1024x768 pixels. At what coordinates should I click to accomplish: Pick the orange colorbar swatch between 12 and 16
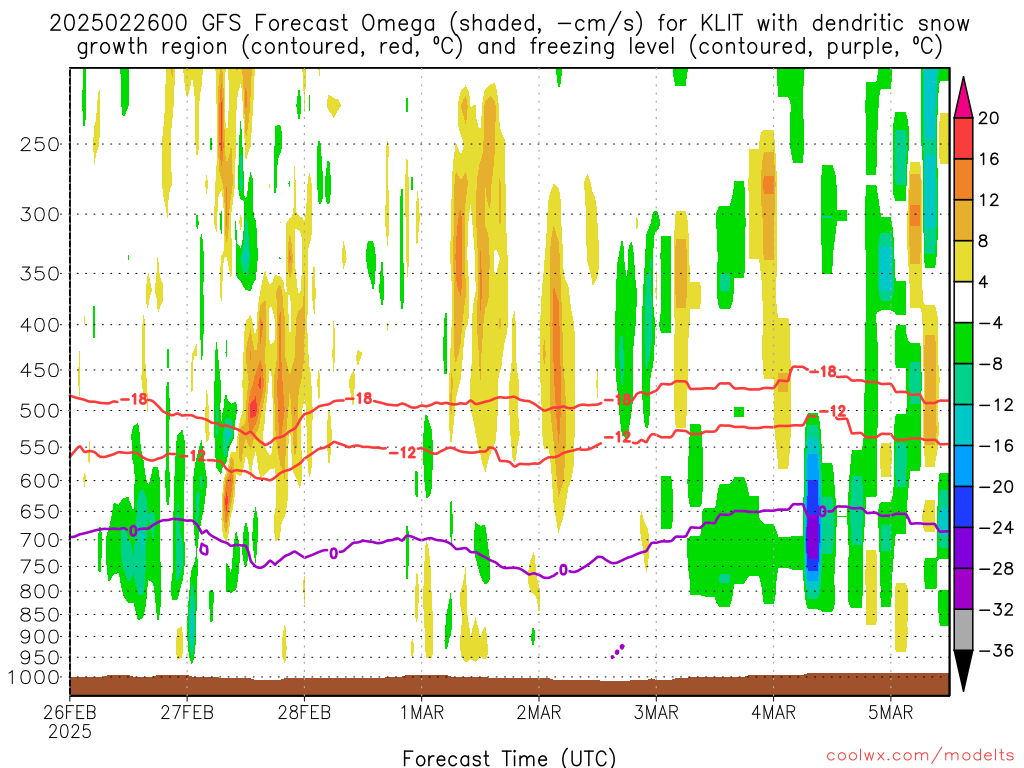pos(963,180)
